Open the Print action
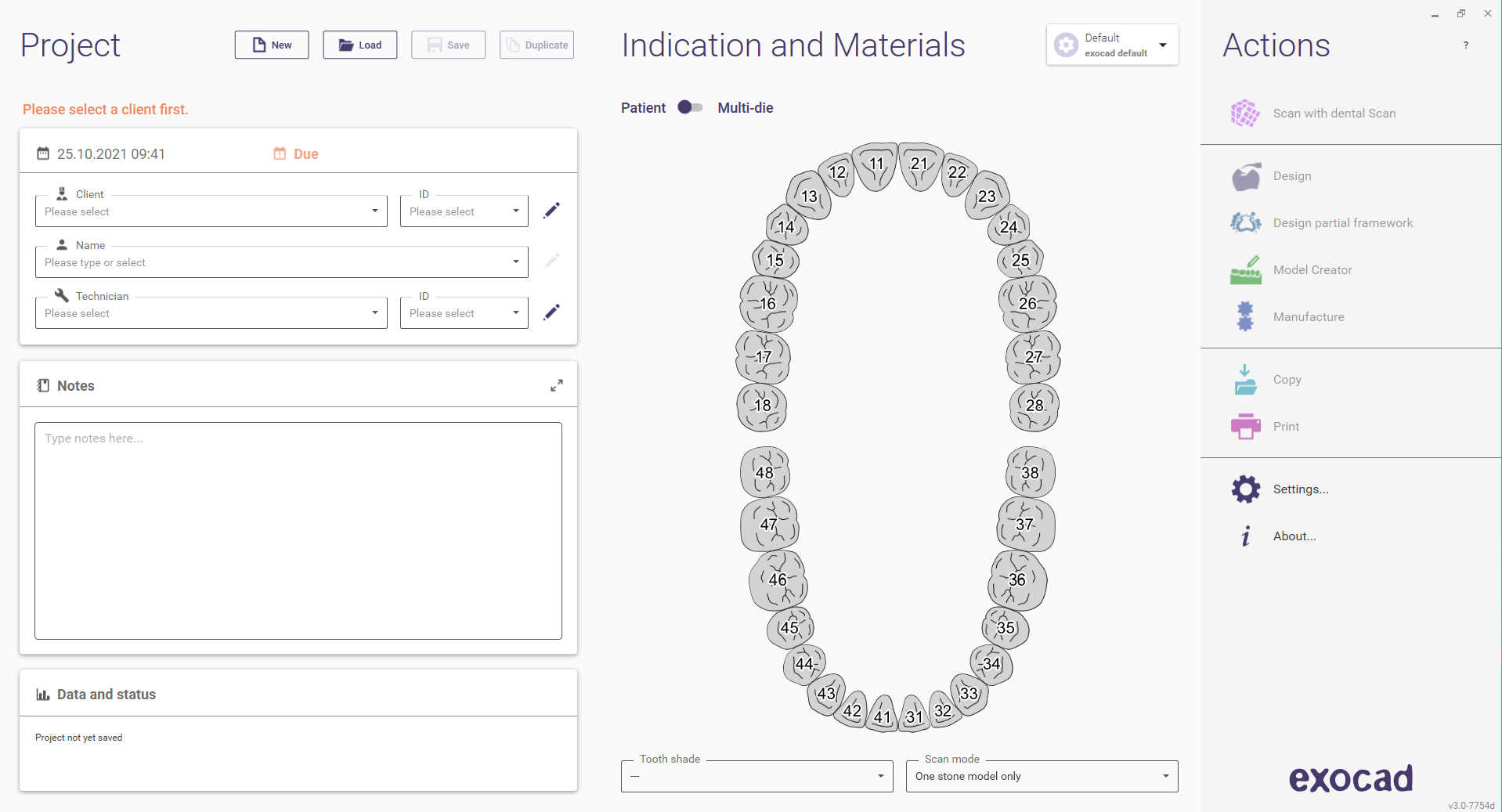1502x812 pixels. pos(1247,426)
